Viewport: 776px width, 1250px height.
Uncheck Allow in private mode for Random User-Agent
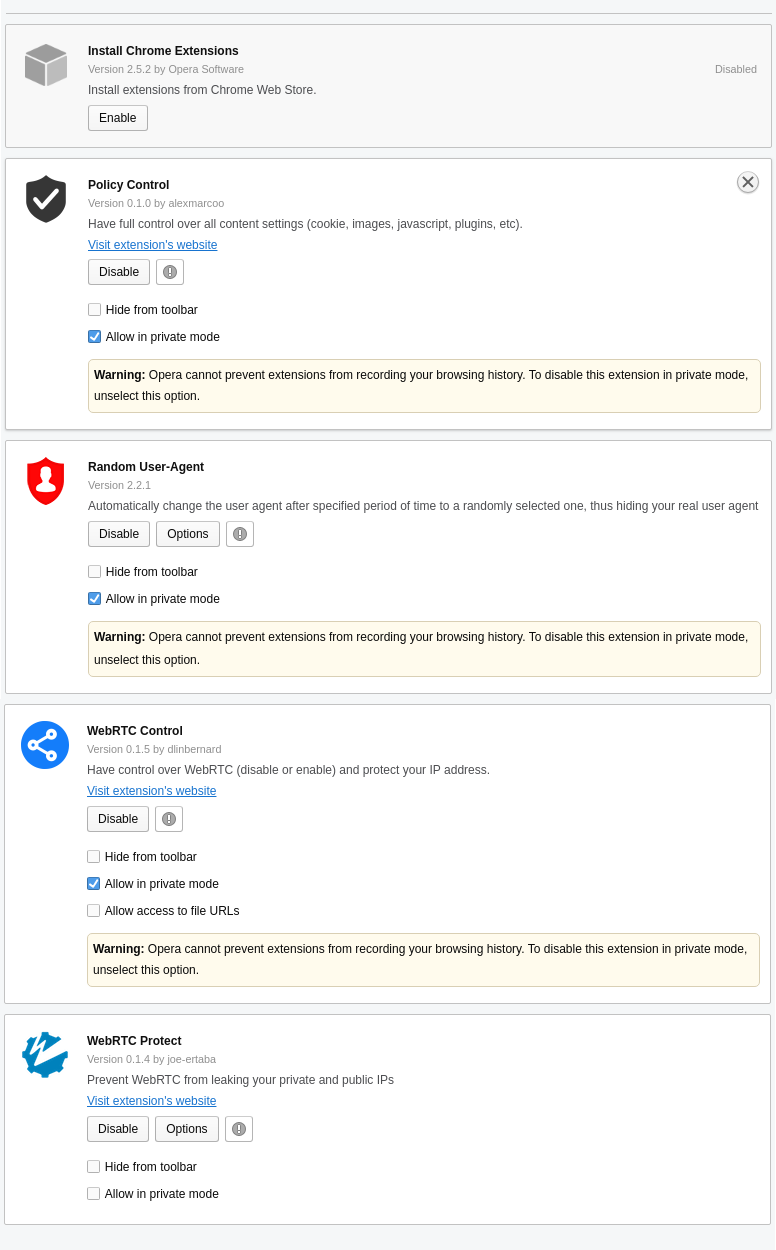point(94,598)
